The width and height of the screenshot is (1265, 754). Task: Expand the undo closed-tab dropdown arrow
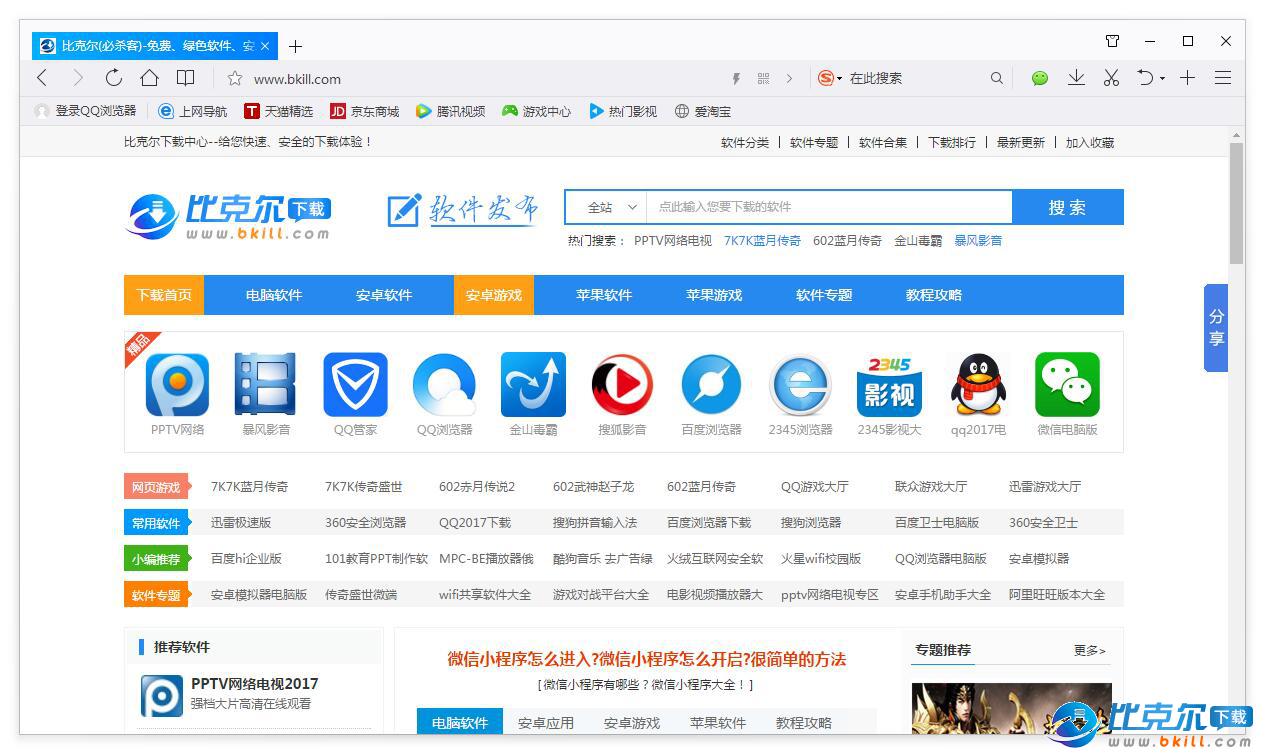(x=1162, y=79)
